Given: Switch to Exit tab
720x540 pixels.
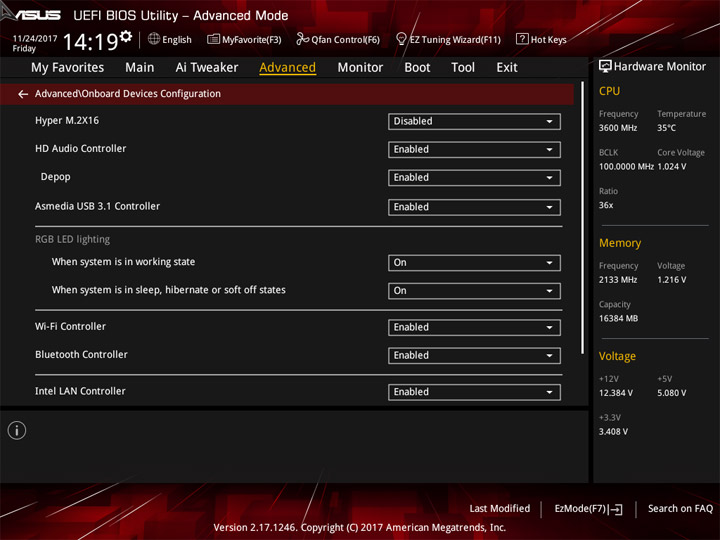Looking at the screenshot, I should click(x=507, y=68).
